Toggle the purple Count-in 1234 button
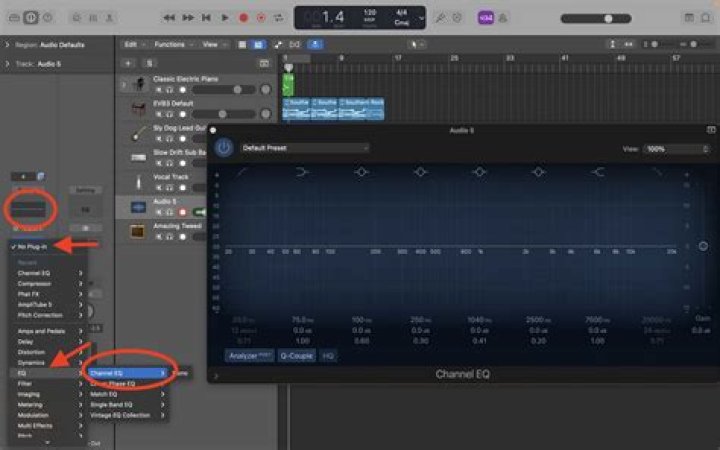Viewport: 720px width, 450px height. coord(486,18)
